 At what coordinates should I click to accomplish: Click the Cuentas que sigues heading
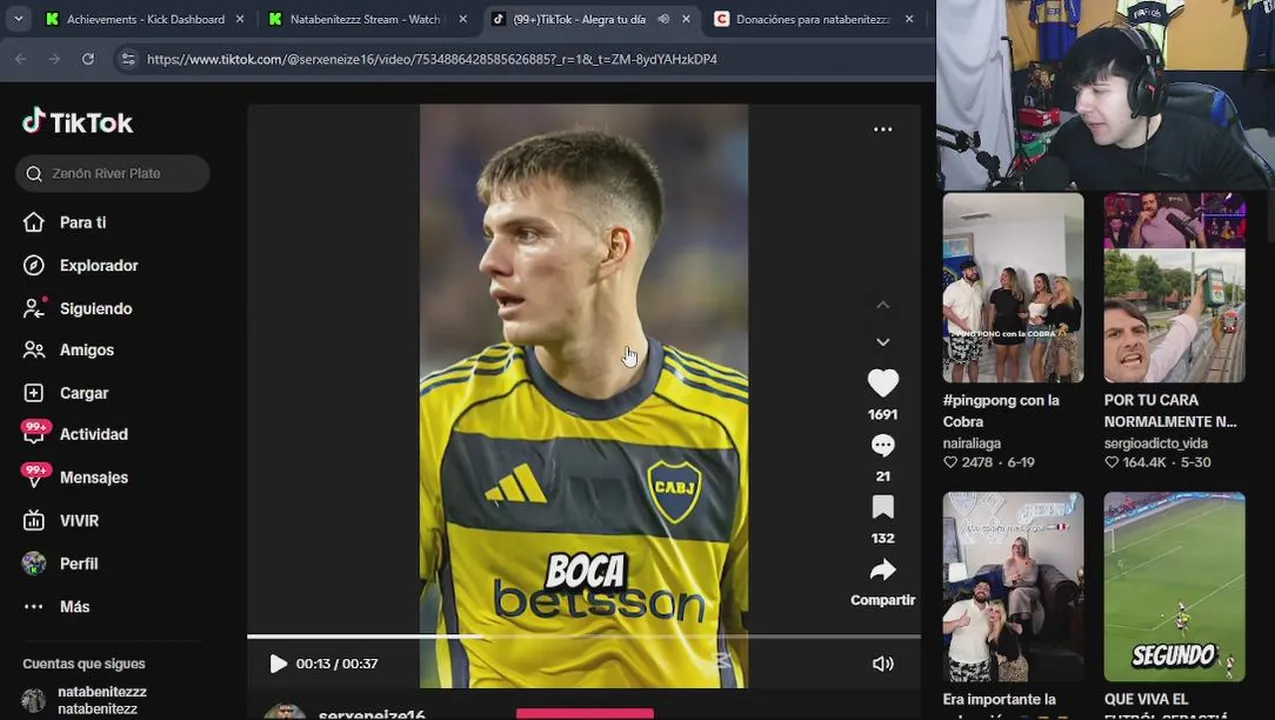[84, 663]
